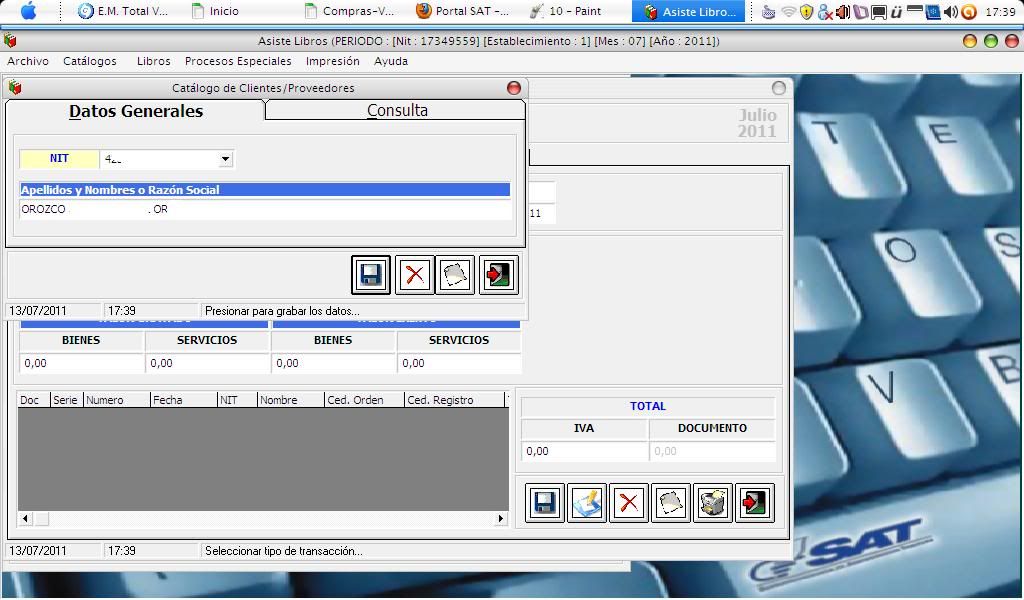Viewport: 1024px width, 600px height.
Task: Click the monitor display tray icon
Action: pyautogui.click(x=879, y=12)
